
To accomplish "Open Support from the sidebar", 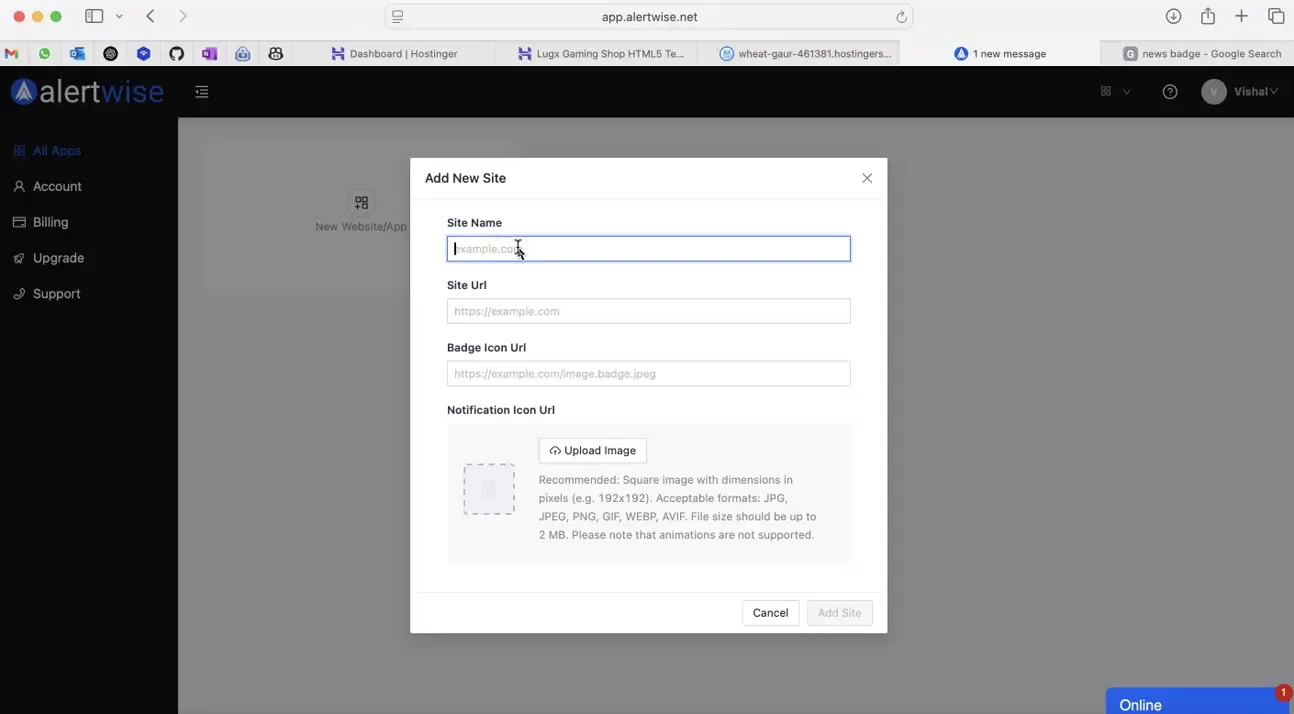I will click(18, 293).
